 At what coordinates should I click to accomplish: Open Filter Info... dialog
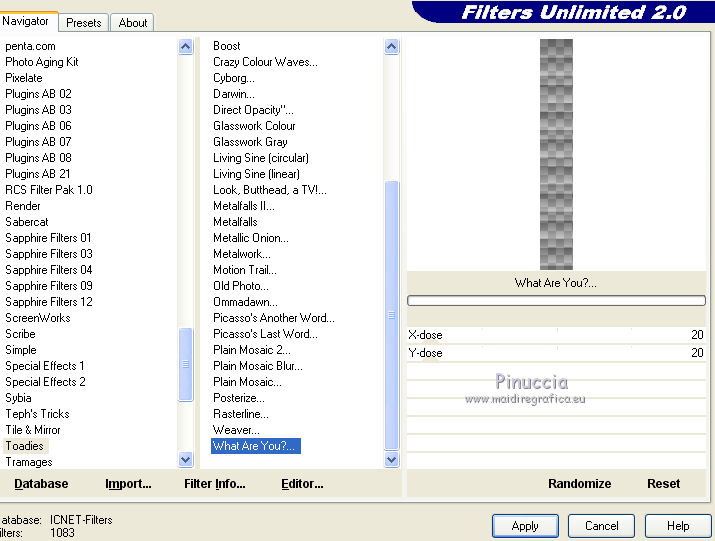215,484
